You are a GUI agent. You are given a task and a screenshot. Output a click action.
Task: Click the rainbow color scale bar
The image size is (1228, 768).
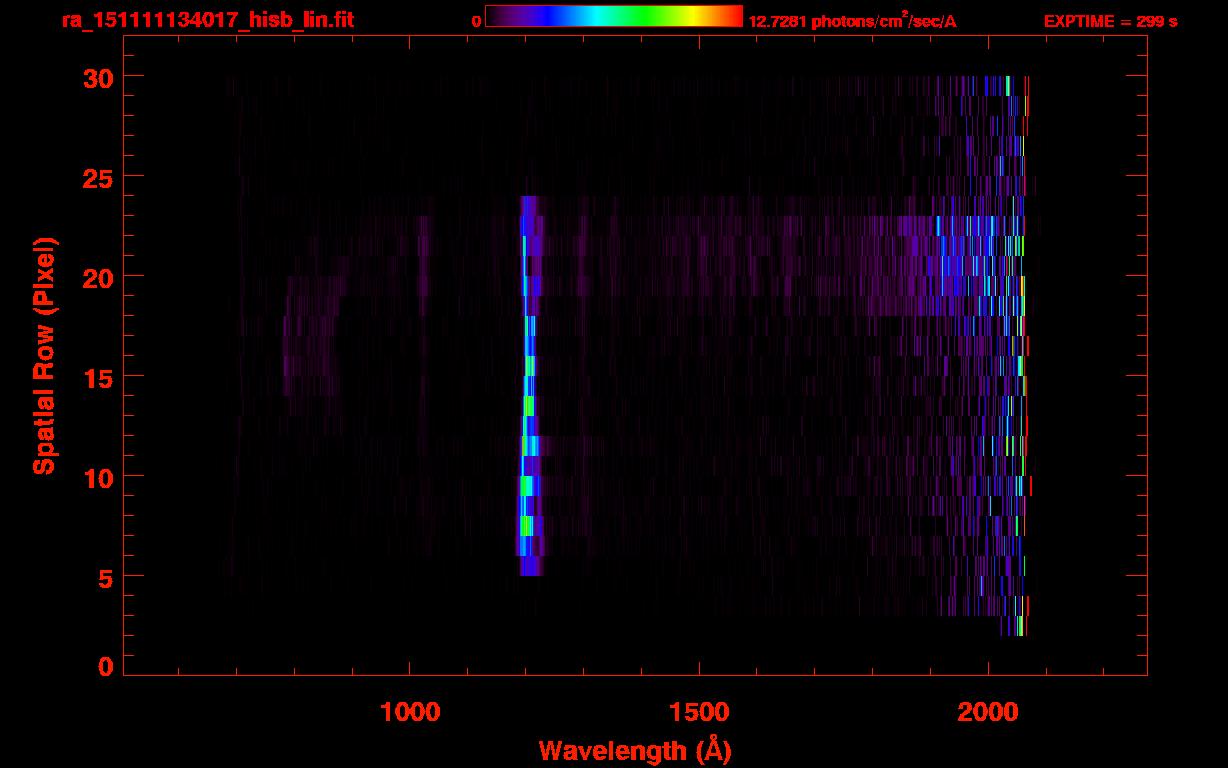tap(614, 16)
